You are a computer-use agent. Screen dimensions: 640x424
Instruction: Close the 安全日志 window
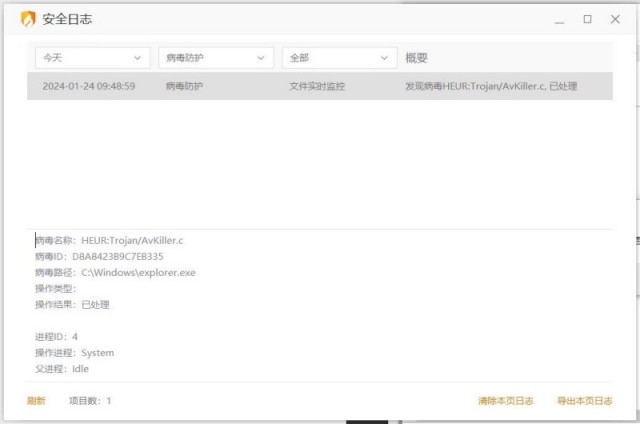(615, 19)
